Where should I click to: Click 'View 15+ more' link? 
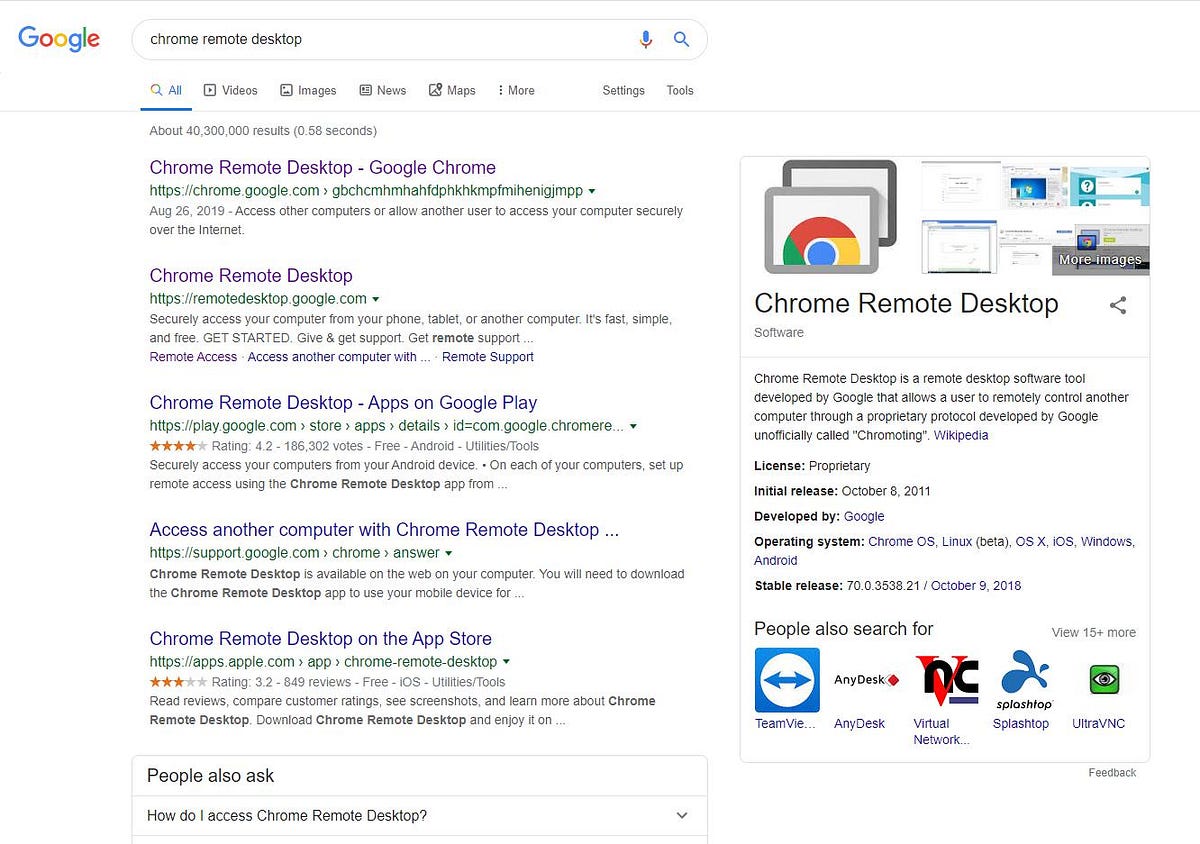[1093, 632]
